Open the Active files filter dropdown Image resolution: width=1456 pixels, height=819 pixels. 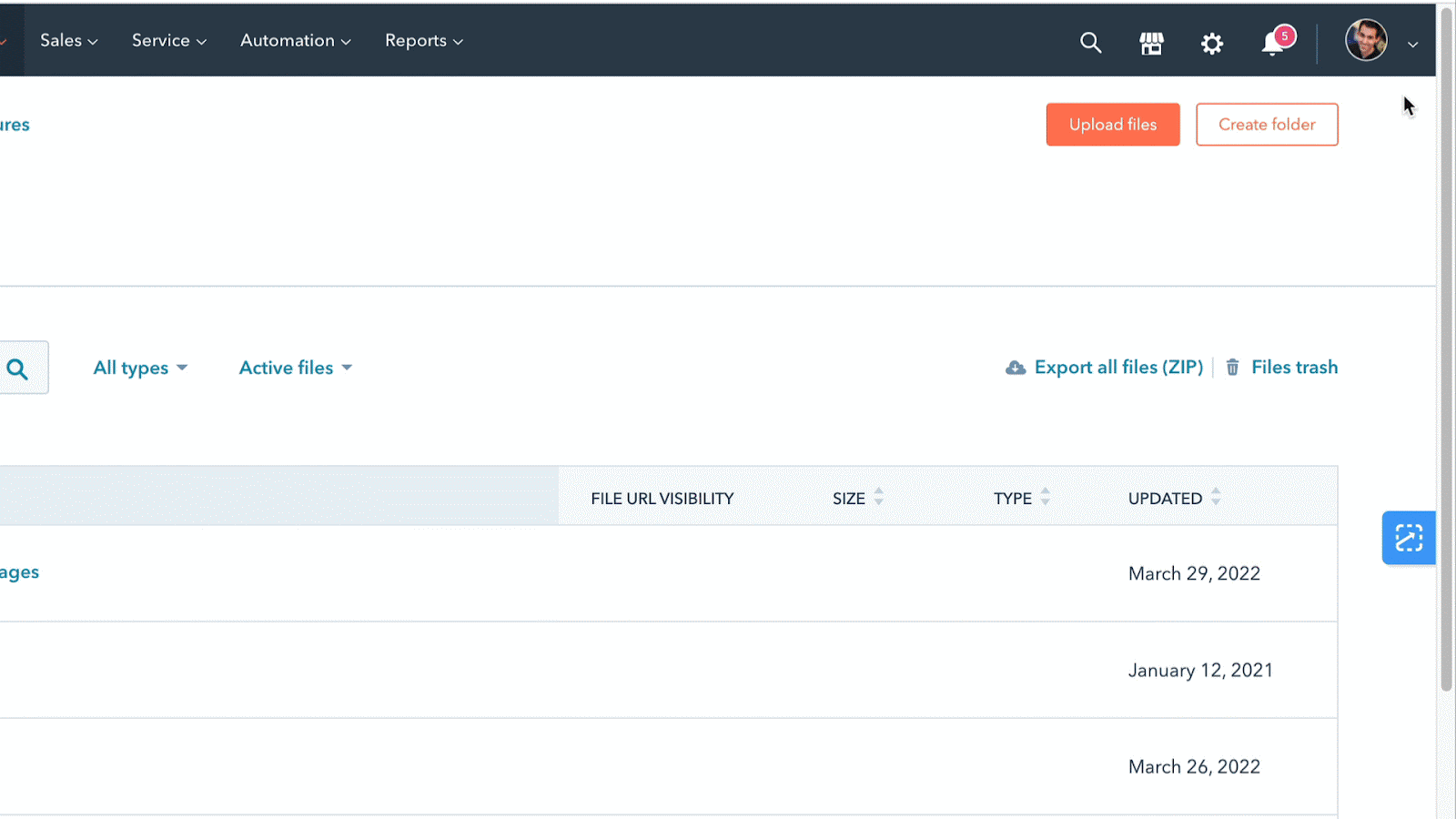point(293,367)
